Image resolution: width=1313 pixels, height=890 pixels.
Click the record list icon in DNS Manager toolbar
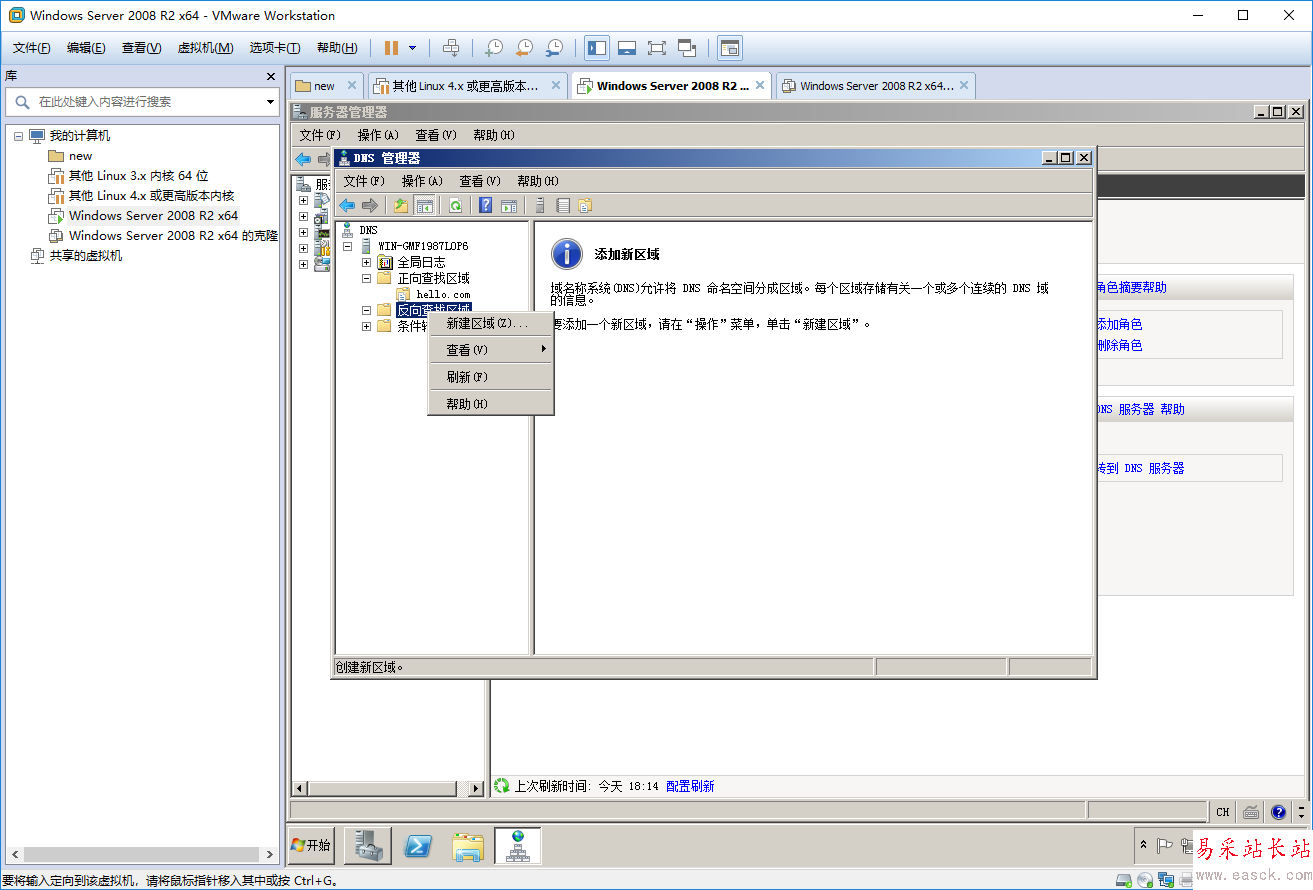[563, 205]
